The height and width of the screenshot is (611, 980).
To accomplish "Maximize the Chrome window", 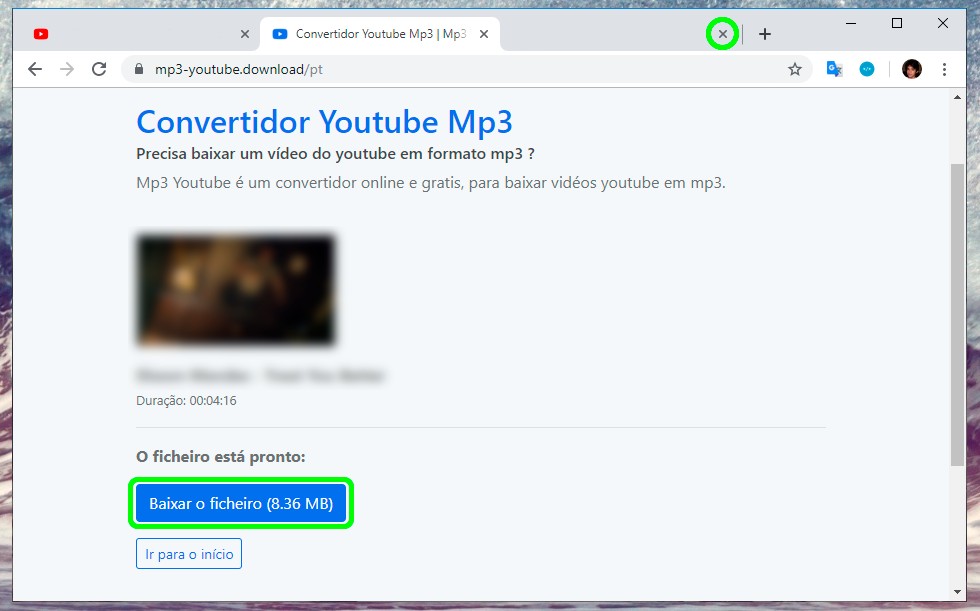I will click(x=897, y=24).
